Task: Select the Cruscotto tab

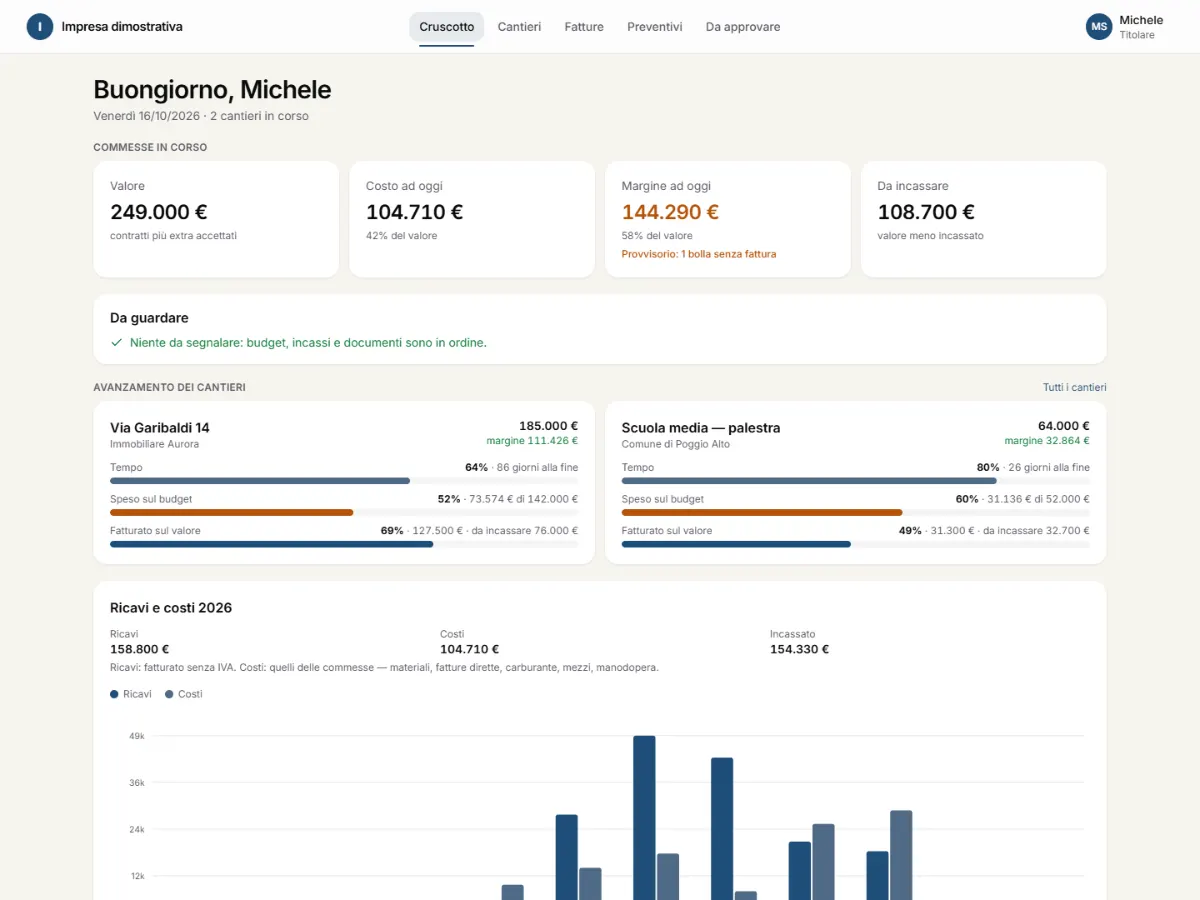Action: point(447,27)
